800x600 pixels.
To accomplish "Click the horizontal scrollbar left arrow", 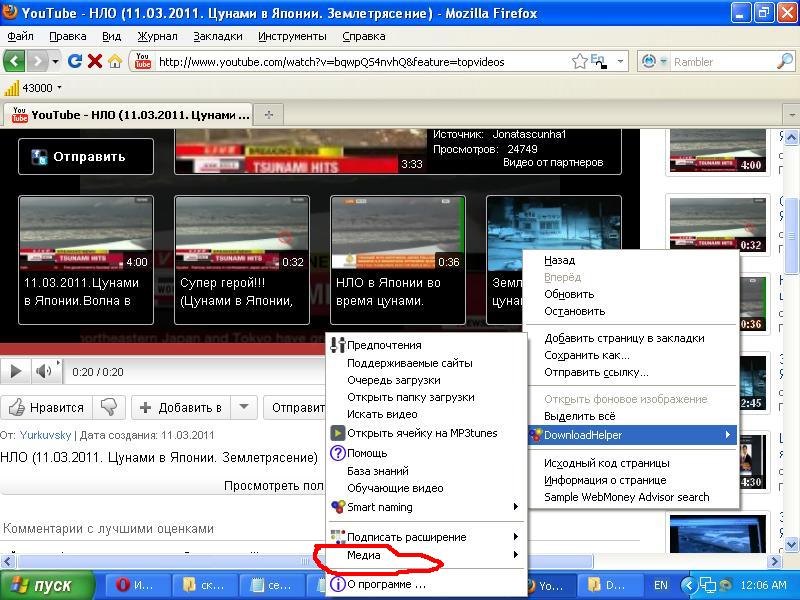I will point(8,562).
